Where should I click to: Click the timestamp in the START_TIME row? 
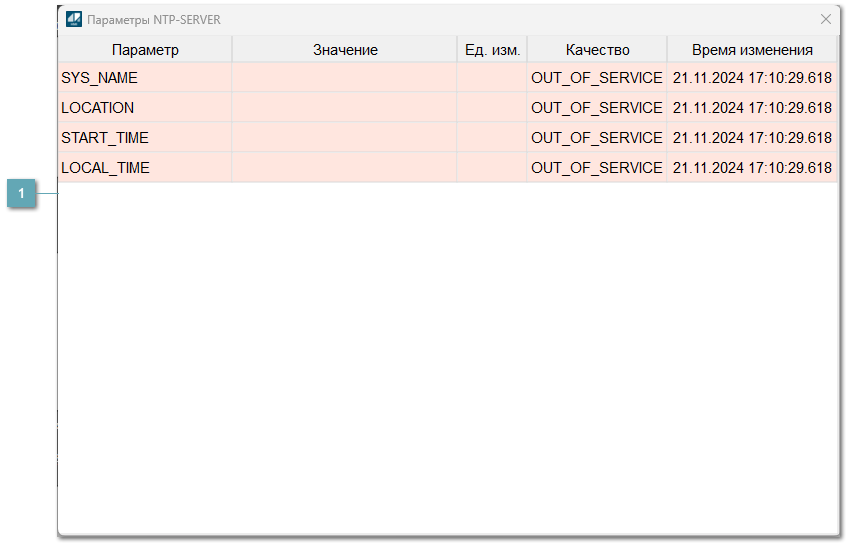(752, 138)
